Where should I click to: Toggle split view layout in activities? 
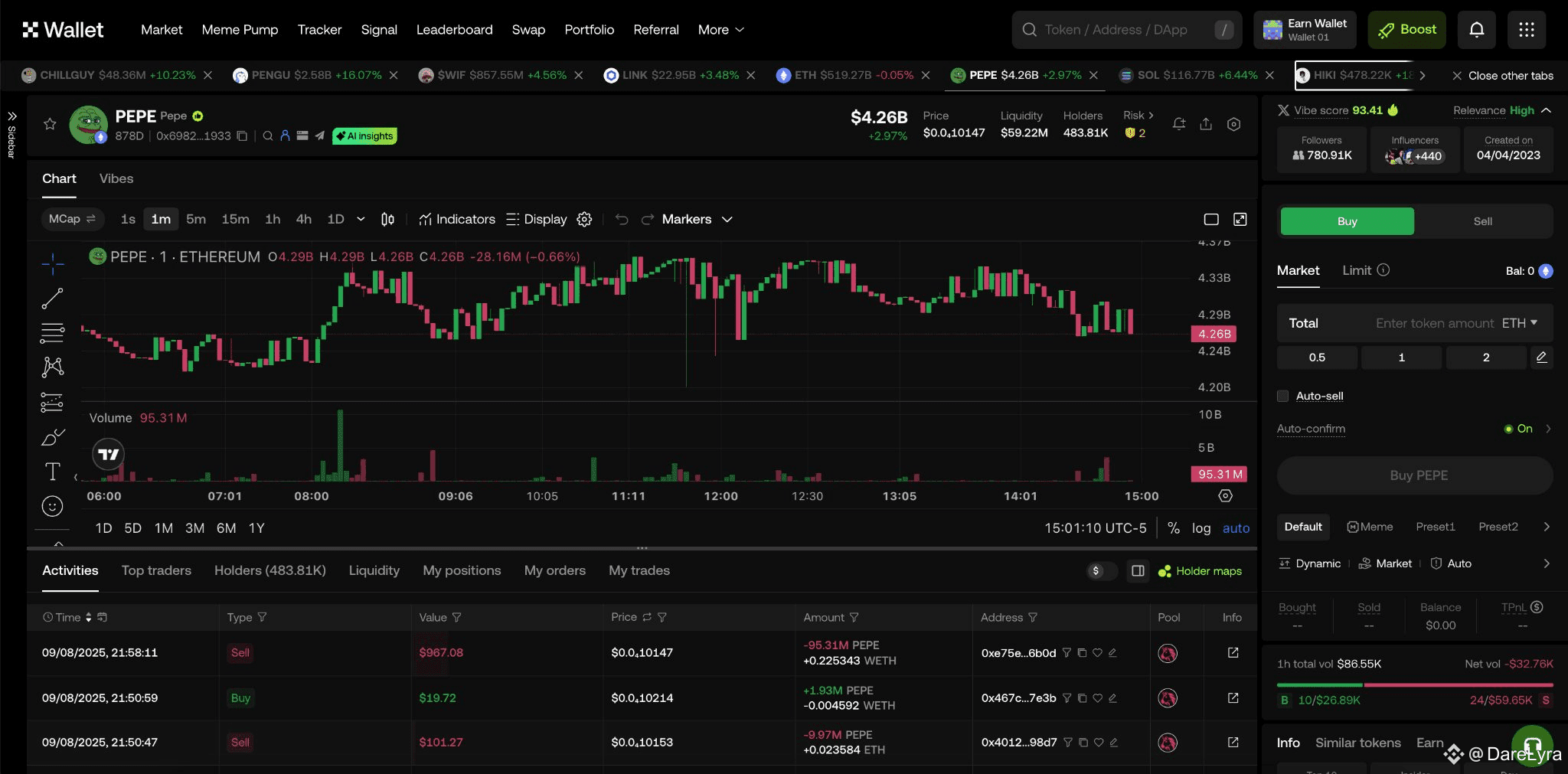click(1138, 571)
